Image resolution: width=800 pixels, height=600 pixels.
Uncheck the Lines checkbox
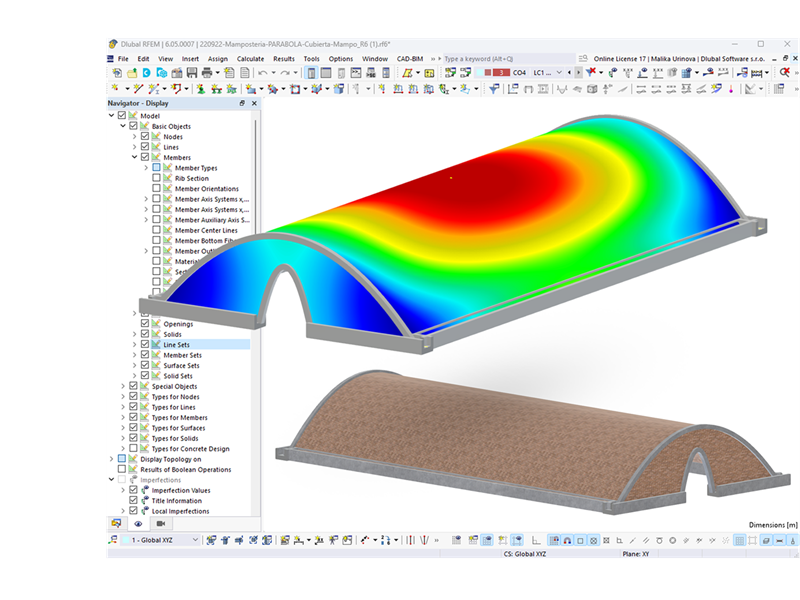[145, 146]
